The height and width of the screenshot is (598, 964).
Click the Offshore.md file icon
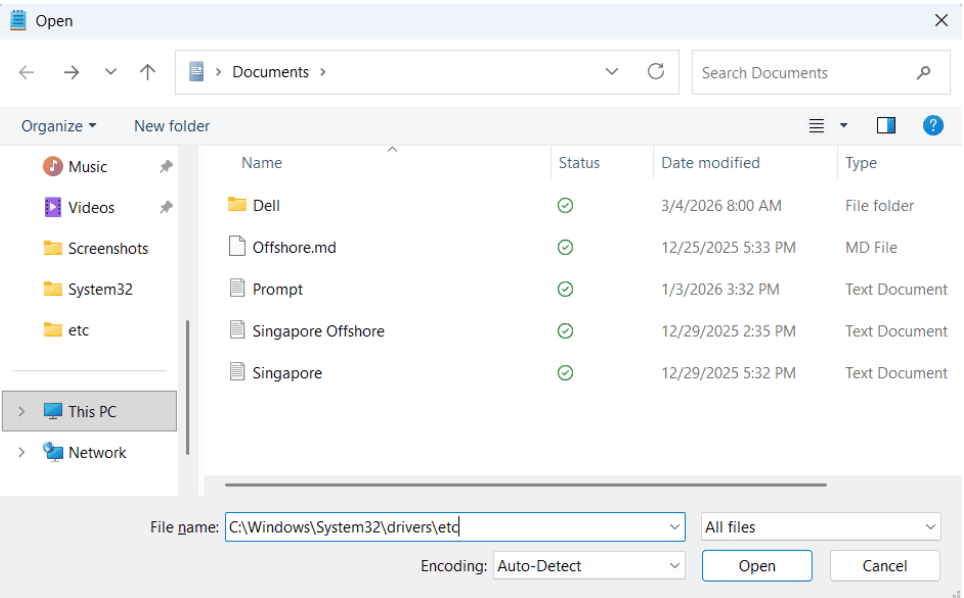coord(237,246)
